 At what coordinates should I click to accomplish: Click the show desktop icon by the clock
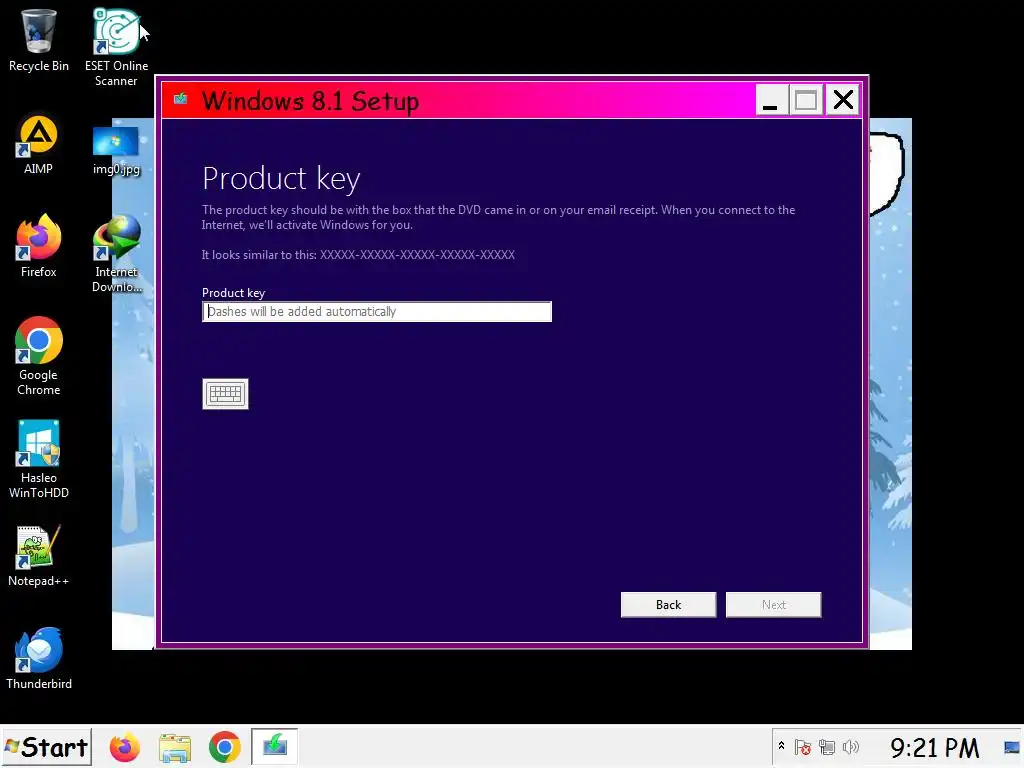tap(1012, 747)
